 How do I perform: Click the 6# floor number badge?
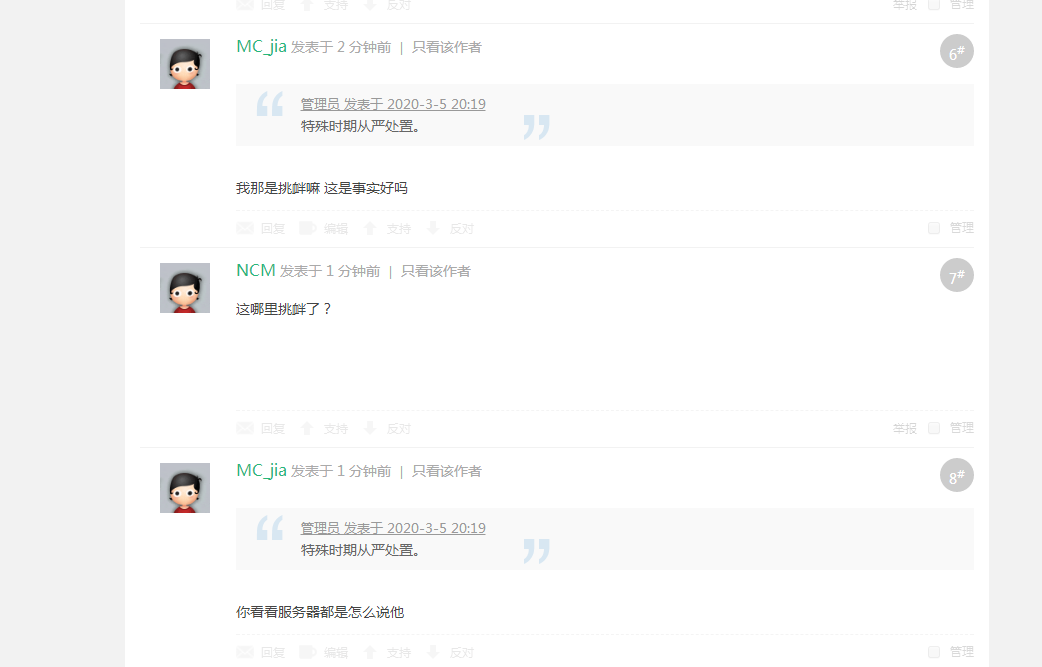(x=956, y=51)
